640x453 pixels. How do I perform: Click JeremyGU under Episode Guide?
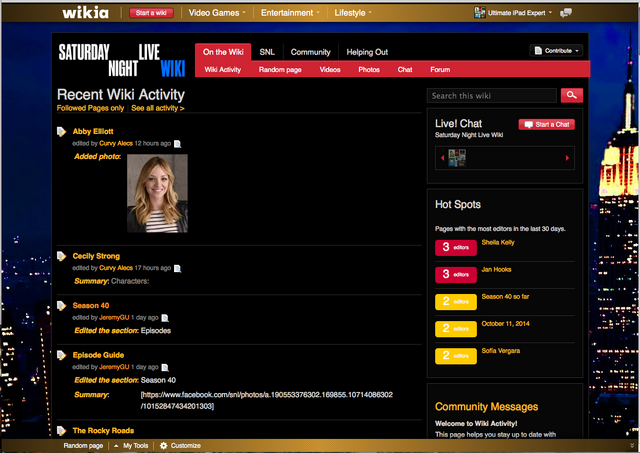(114, 367)
